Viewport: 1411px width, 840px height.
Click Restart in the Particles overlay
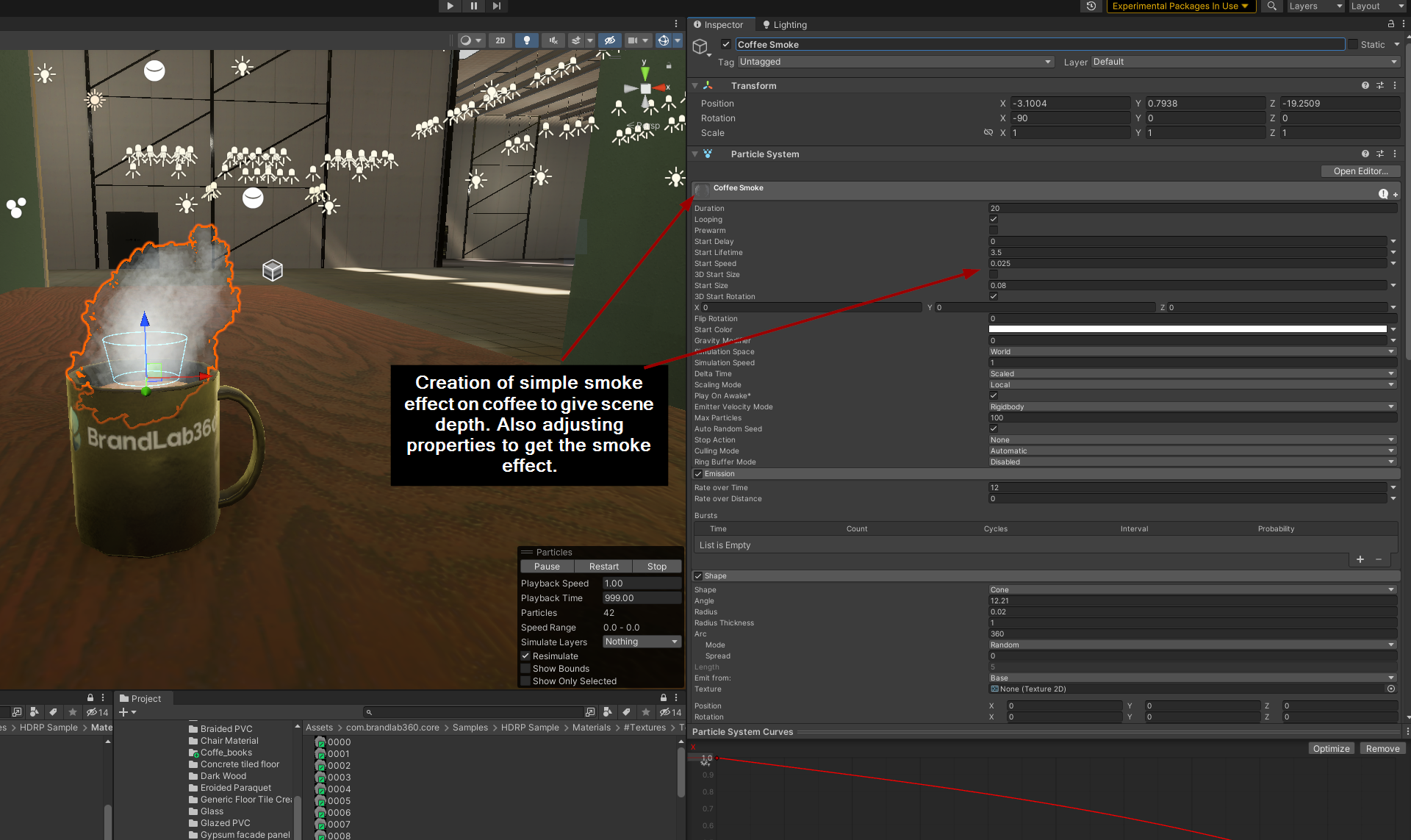click(x=603, y=567)
